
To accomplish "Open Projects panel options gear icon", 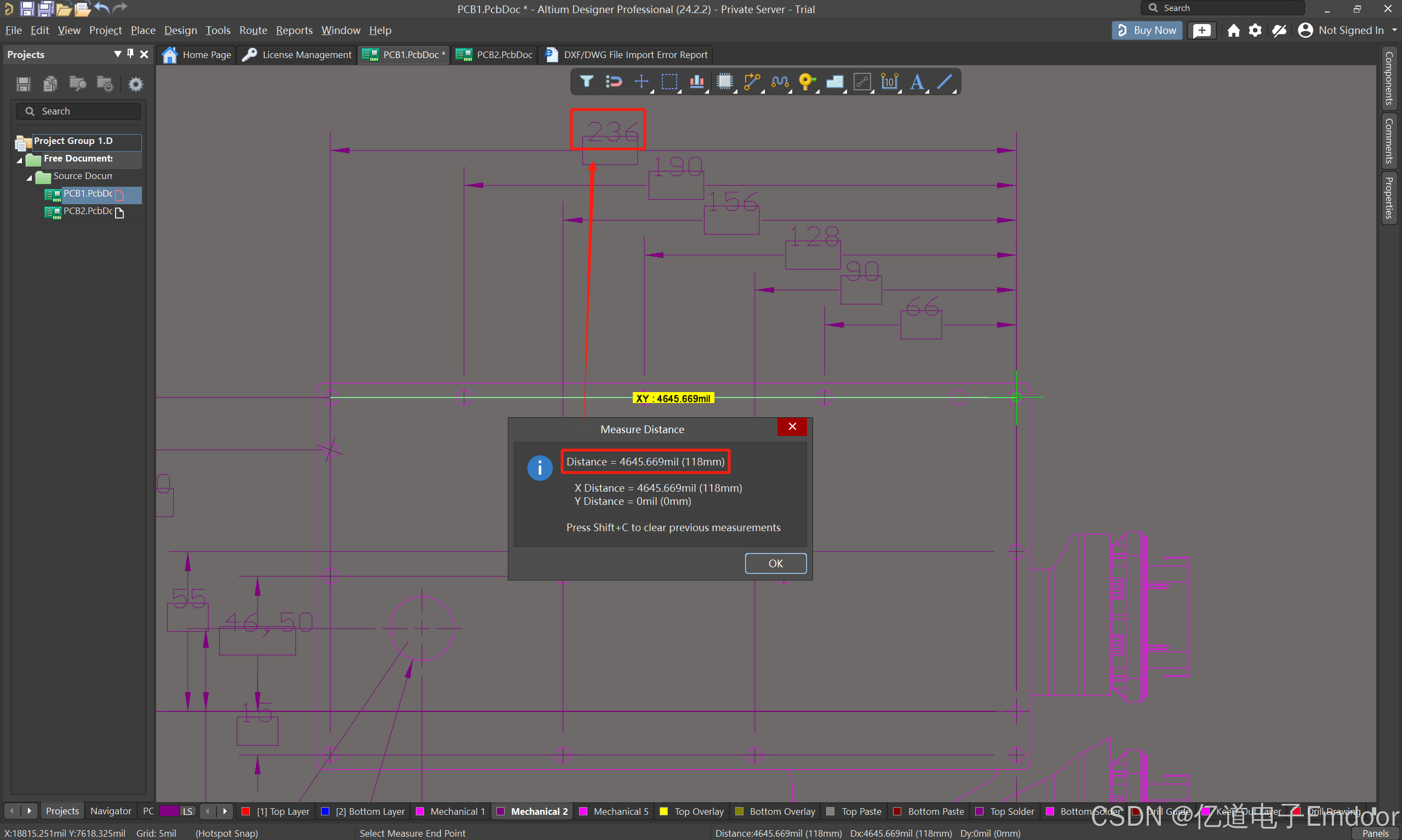I will click(x=135, y=84).
